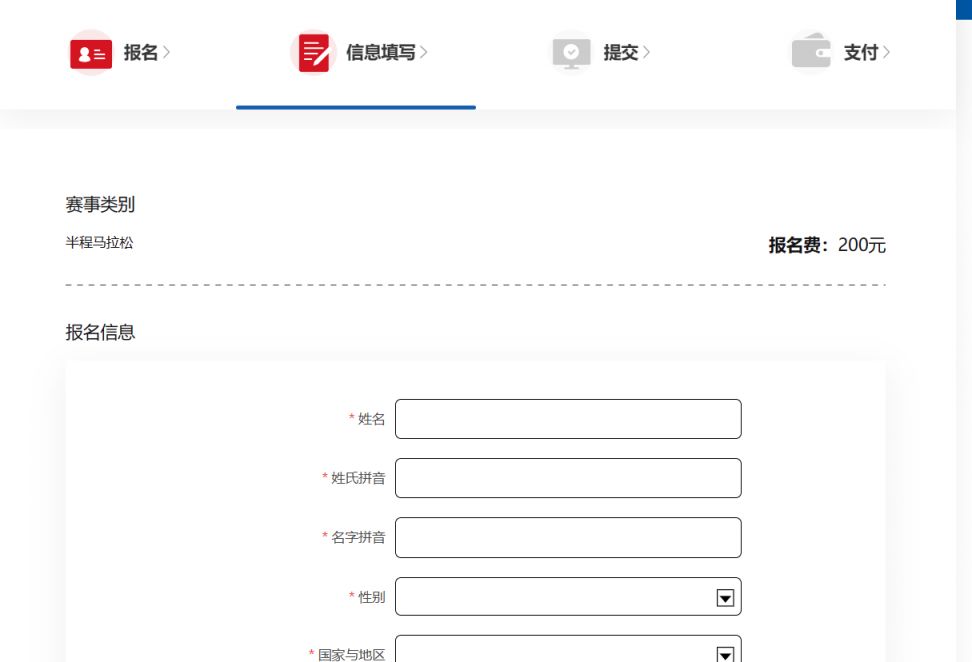Click the chevron next to 提交
The height and width of the screenshot is (662, 972).
coord(647,53)
